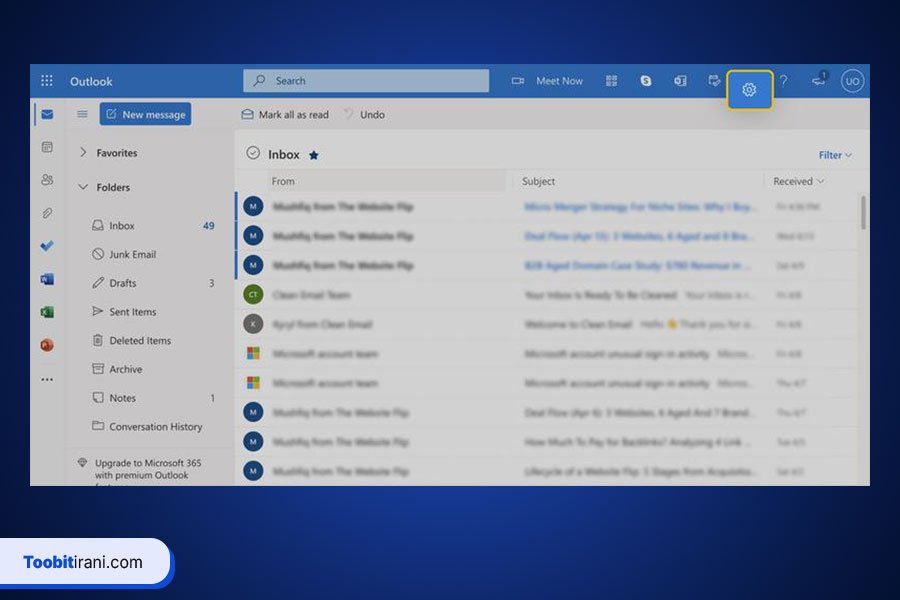Collapse the Folders section

(x=83, y=187)
